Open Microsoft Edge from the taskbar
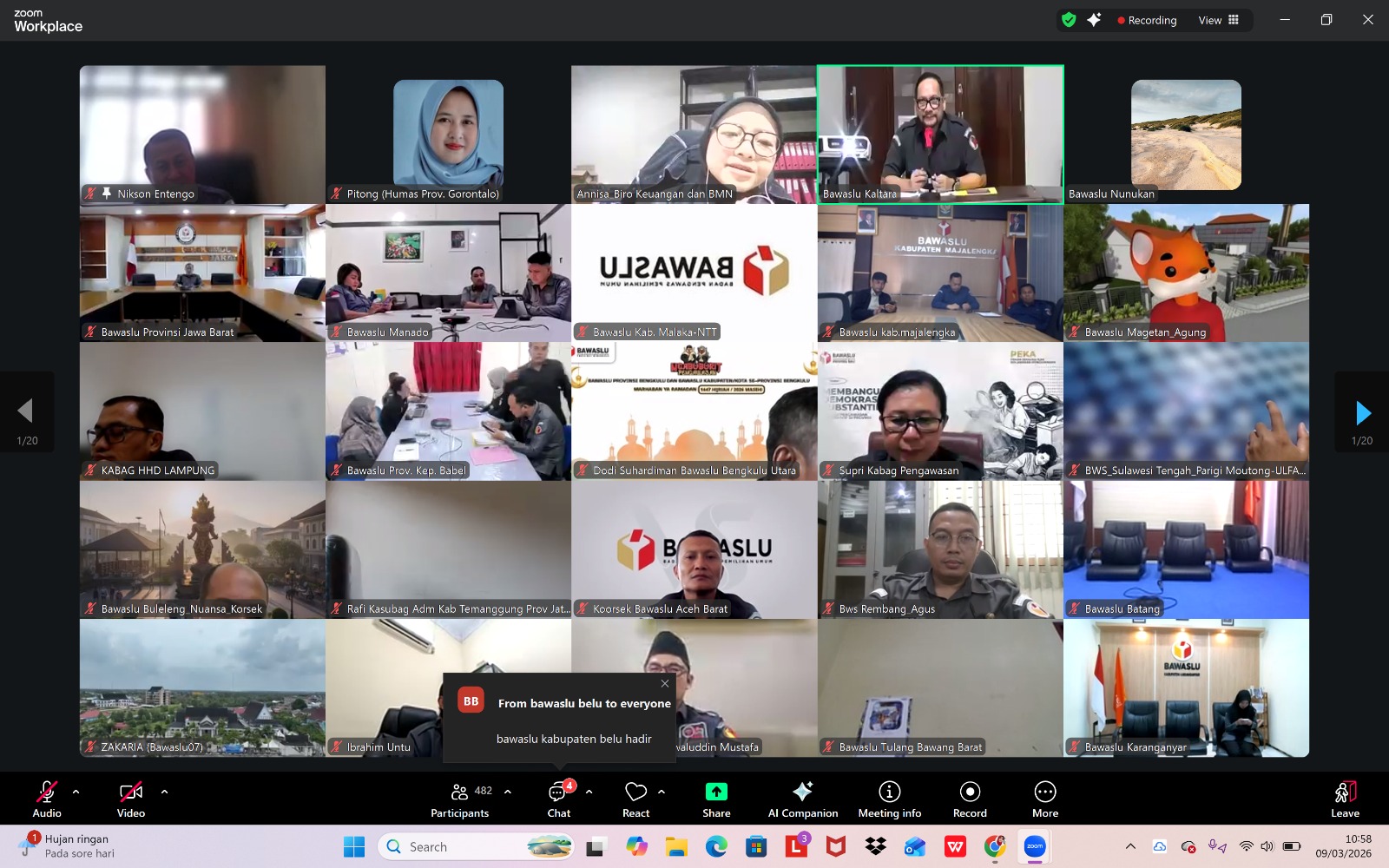Image resolution: width=1389 pixels, height=868 pixels. click(x=716, y=846)
